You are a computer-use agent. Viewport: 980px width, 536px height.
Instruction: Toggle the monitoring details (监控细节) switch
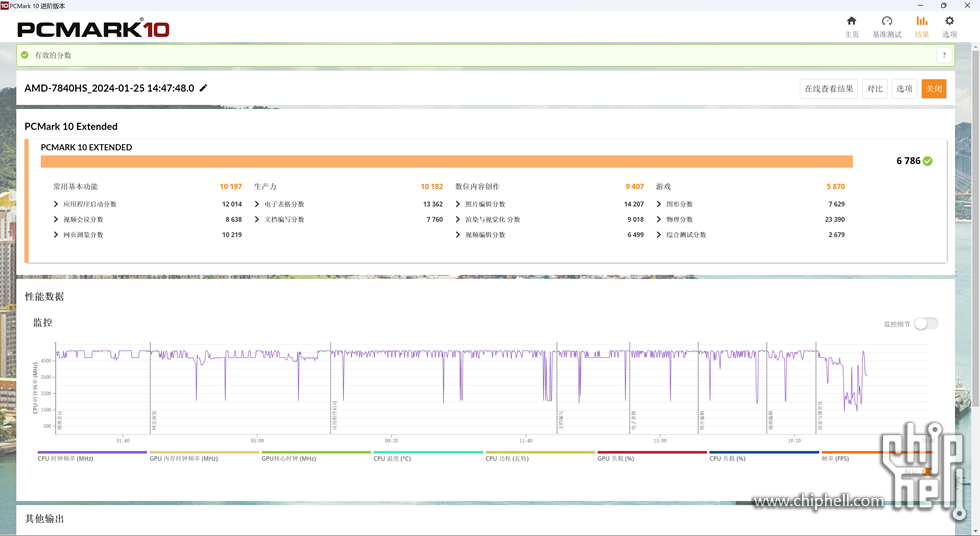pos(926,324)
